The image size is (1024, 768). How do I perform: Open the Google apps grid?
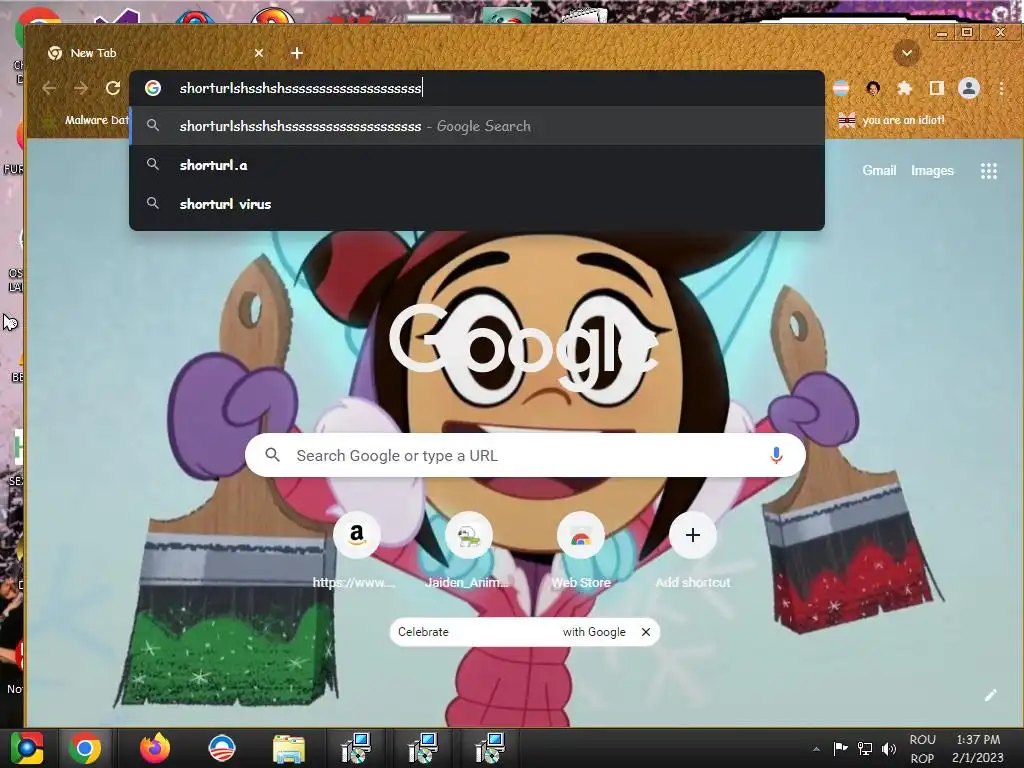click(x=989, y=170)
